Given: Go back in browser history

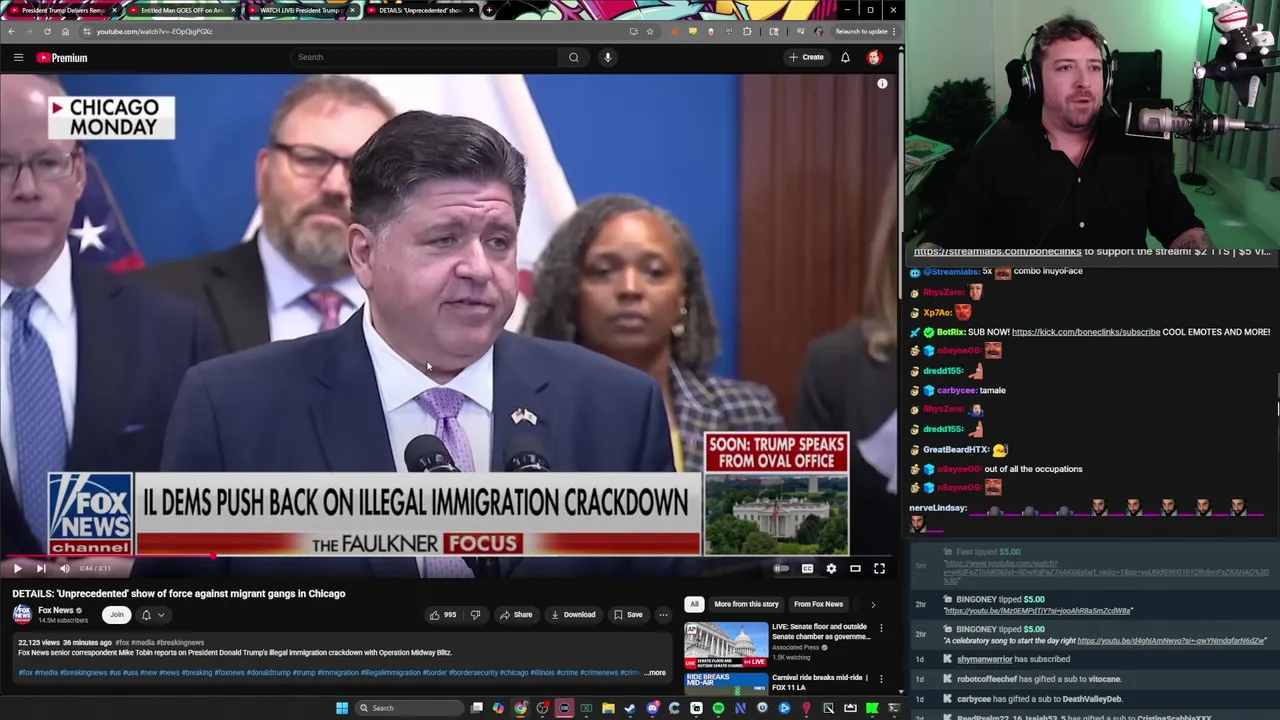Looking at the screenshot, I should coord(11,31).
